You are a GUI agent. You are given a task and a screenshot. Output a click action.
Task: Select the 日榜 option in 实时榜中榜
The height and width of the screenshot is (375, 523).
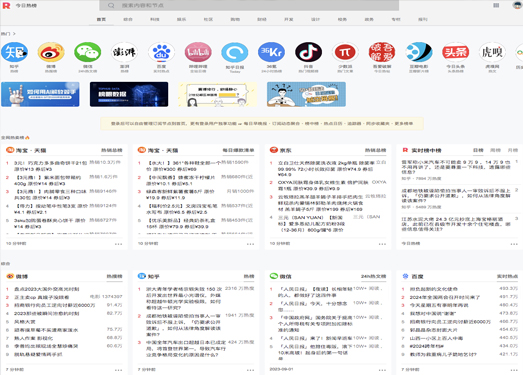click(478, 150)
